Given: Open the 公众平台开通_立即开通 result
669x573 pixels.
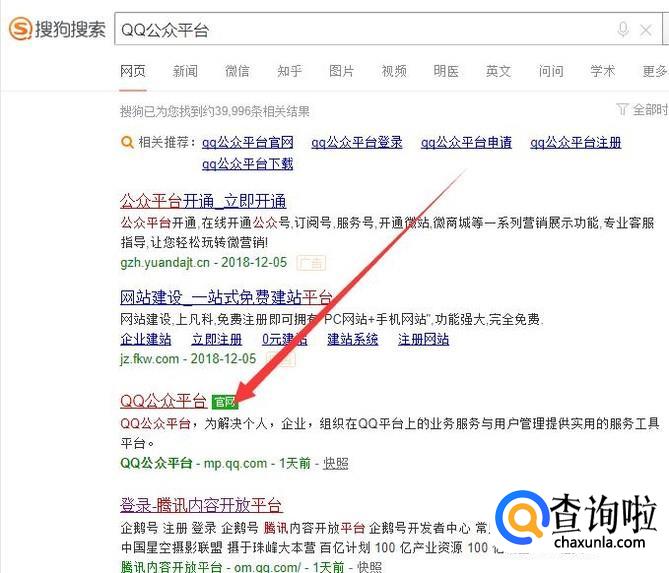Looking at the screenshot, I should [203, 201].
